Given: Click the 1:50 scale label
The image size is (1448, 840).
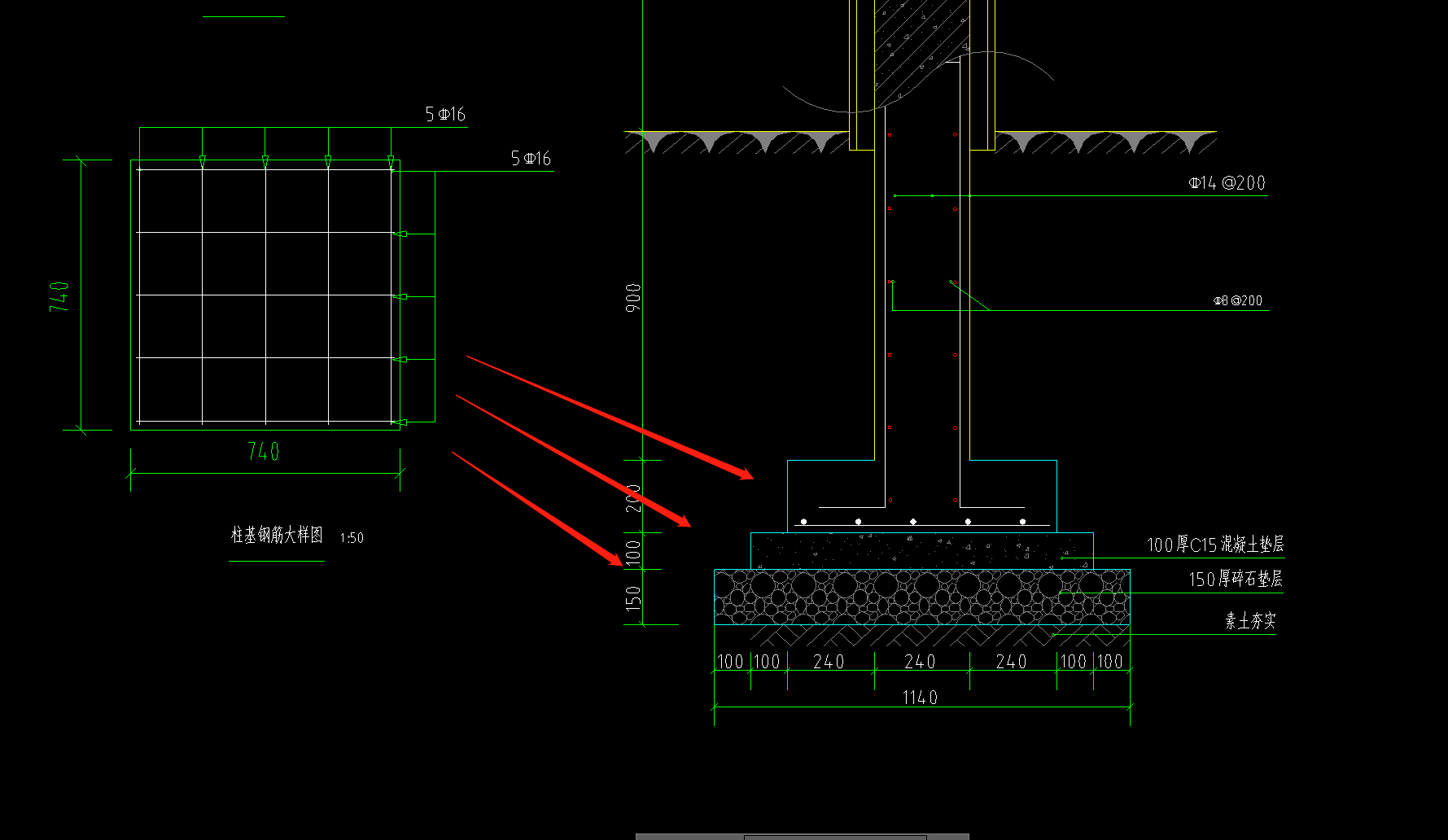Looking at the screenshot, I should pos(352,538).
